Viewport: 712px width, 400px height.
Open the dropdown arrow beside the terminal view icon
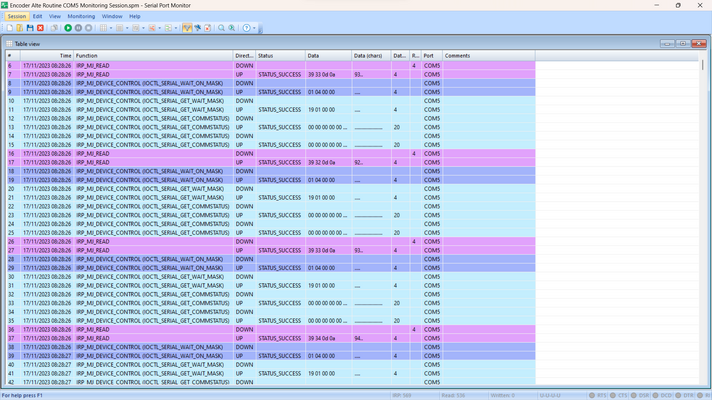[x=159, y=28]
